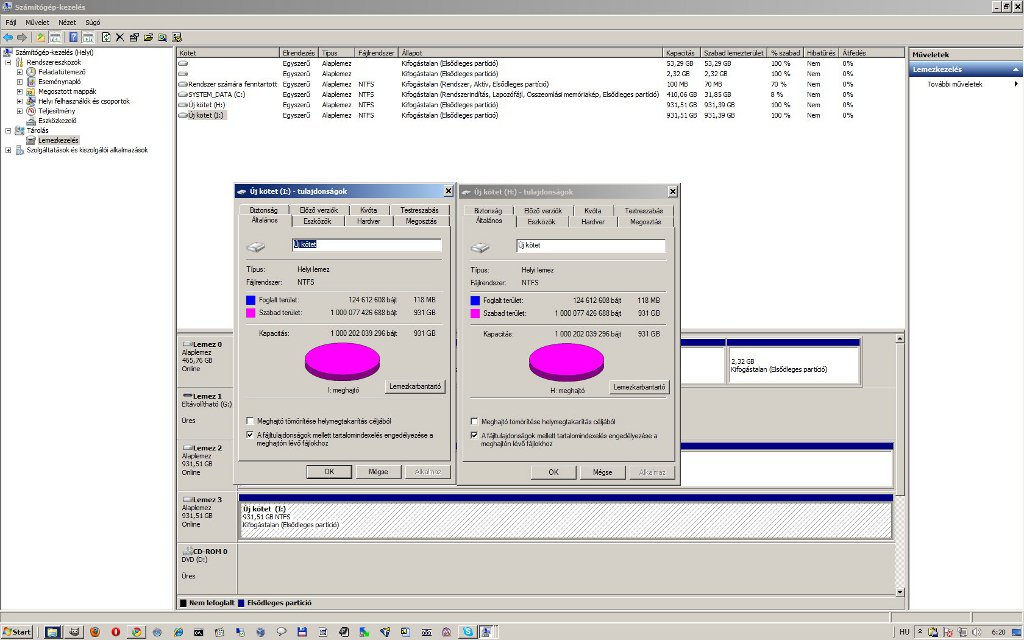The width and height of the screenshot is (1024, 640).
Task: Expand the Teljesítmény node
Action: (20, 111)
